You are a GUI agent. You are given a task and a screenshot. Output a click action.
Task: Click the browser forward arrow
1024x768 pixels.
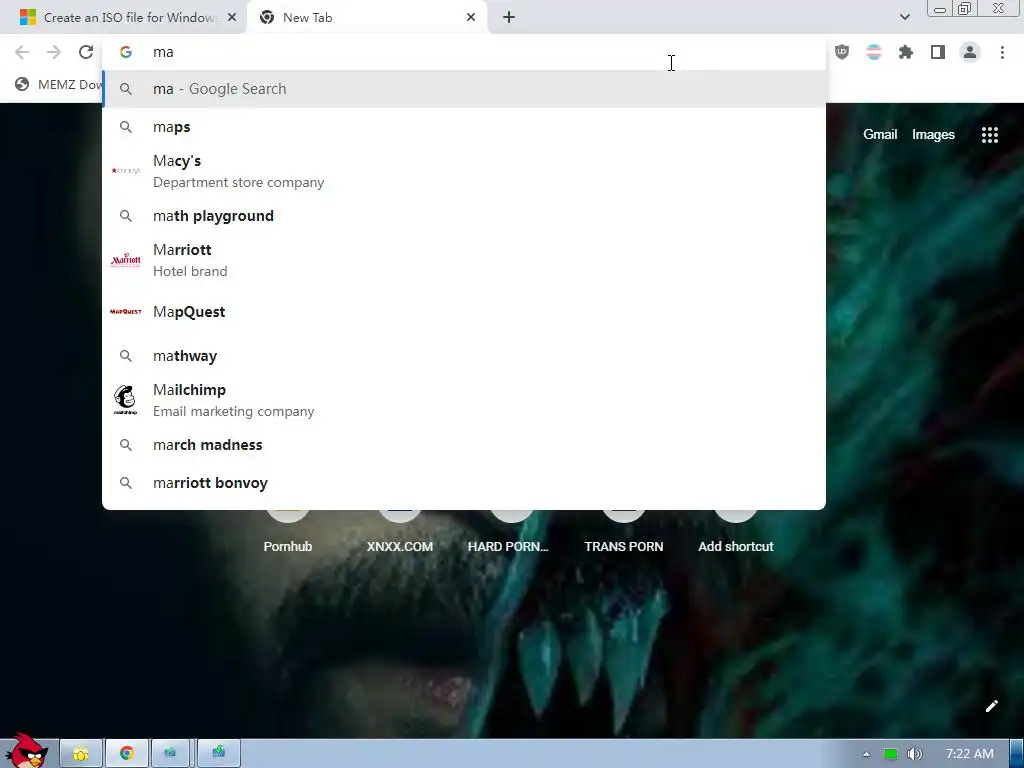(54, 52)
